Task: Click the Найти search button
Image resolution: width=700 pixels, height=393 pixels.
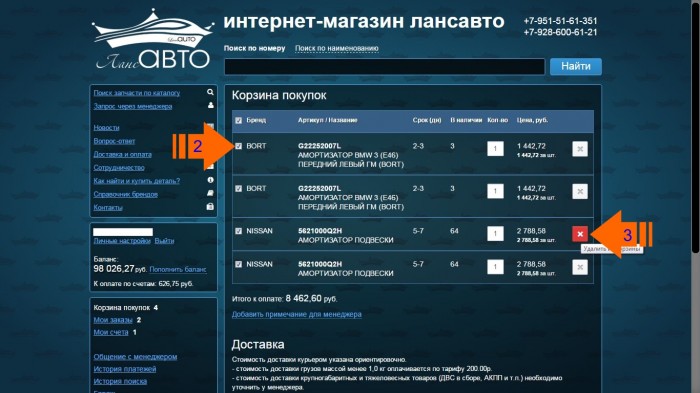Action: tap(575, 66)
